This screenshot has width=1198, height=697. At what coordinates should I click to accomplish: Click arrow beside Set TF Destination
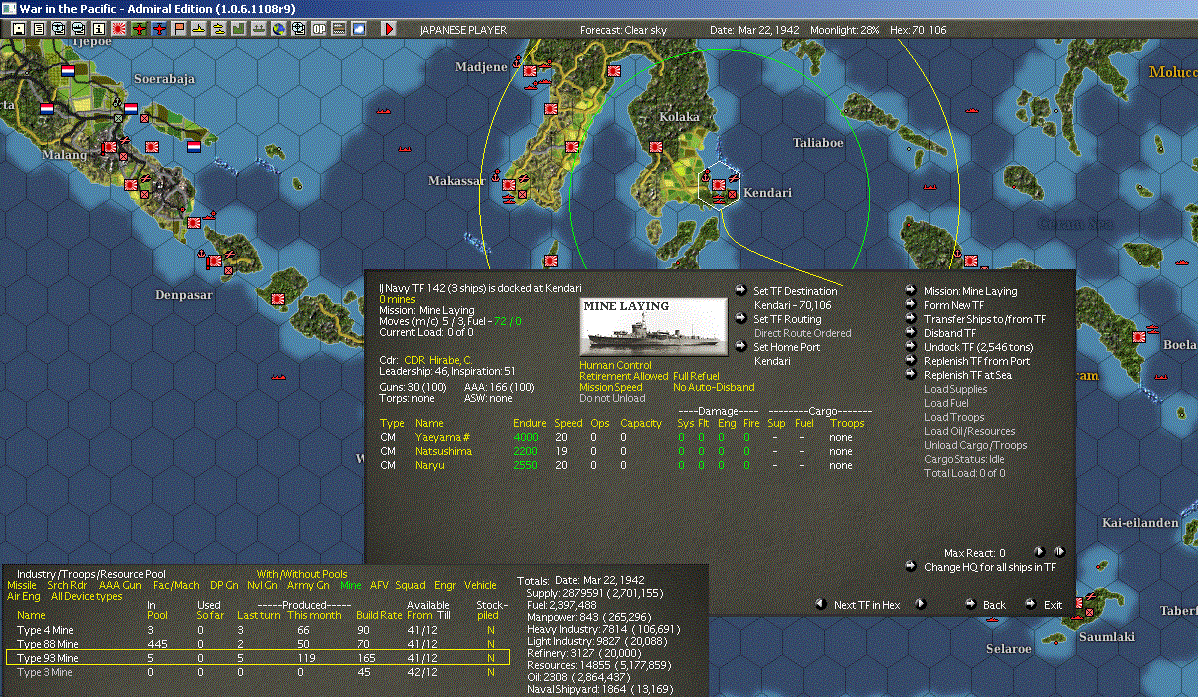[x=741, y=290]
